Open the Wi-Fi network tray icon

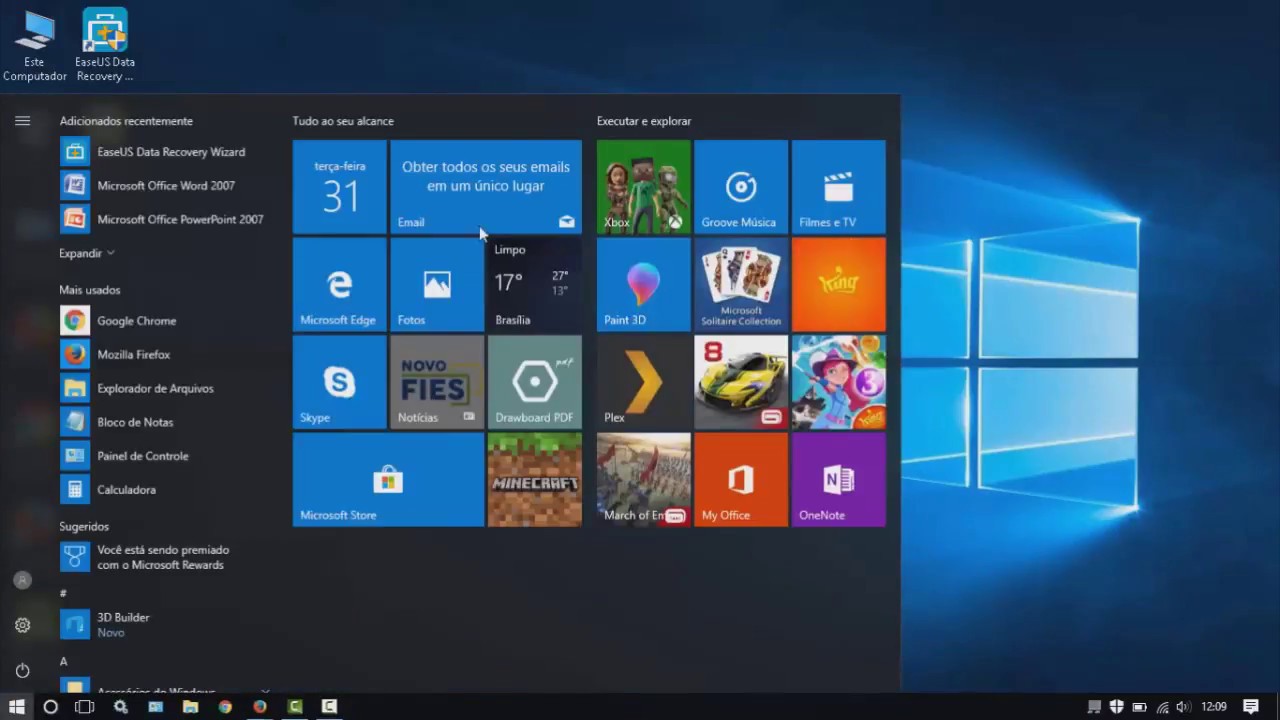tap(1162, 706)
